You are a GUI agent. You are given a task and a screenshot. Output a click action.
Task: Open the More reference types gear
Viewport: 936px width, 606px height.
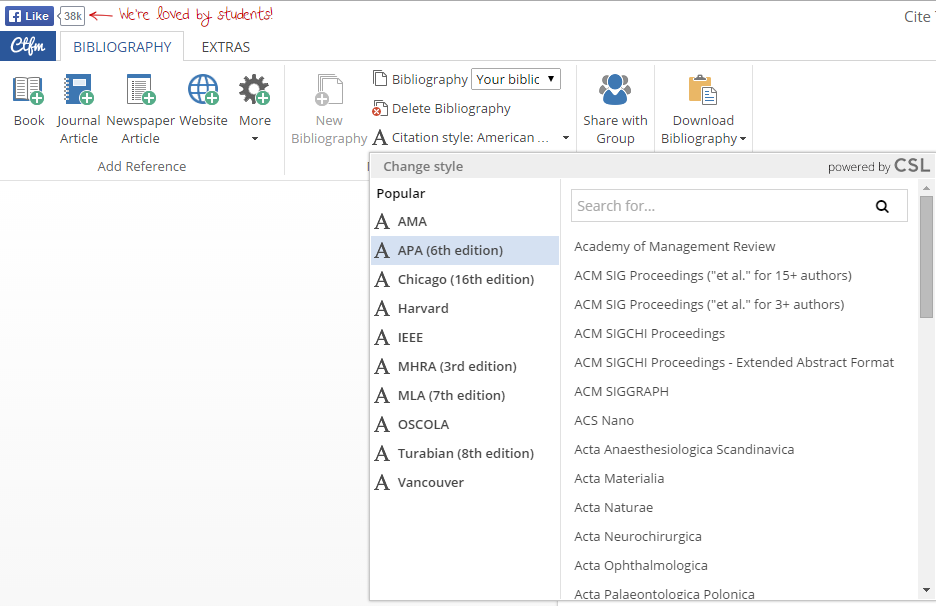click(x=255, y=90)
